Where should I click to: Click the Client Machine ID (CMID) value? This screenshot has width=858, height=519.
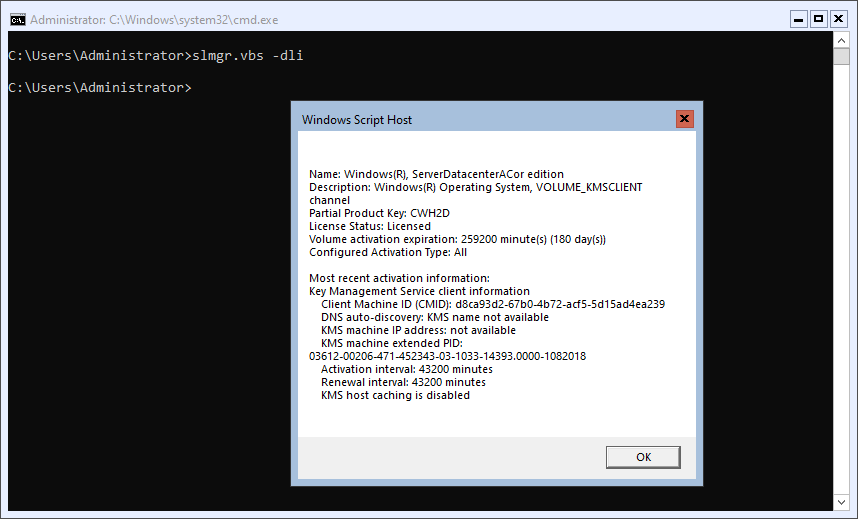560,304
